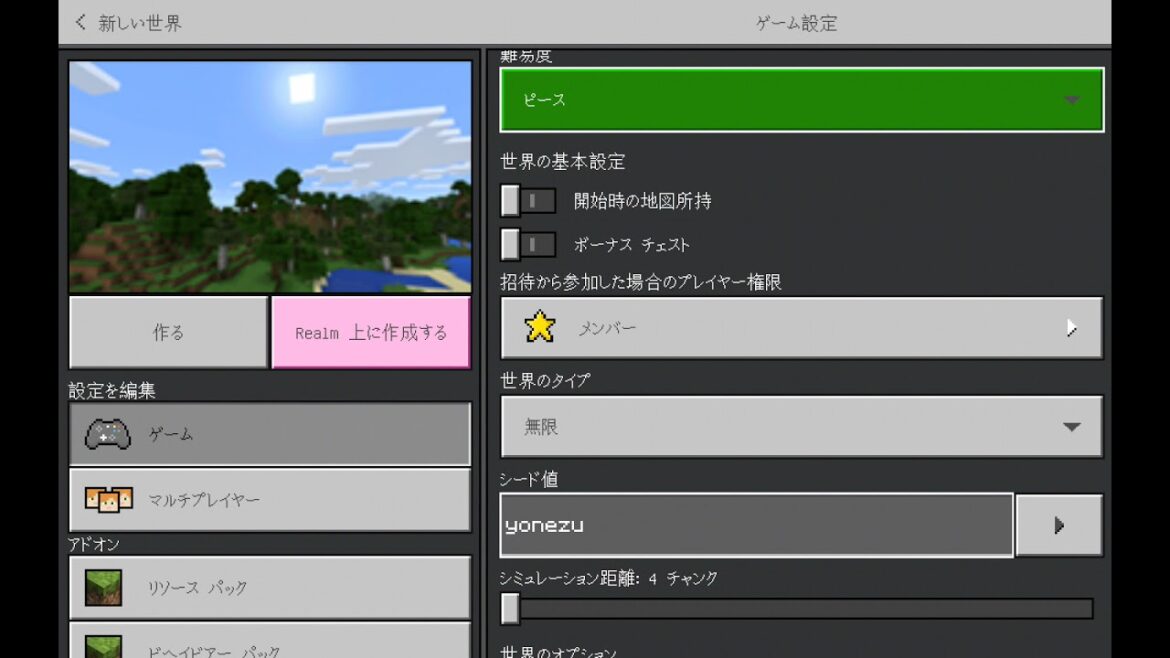1170x658 pixels.
Task: Open the 難易度 dropdown showing ピース
Action: coord(801,100)
